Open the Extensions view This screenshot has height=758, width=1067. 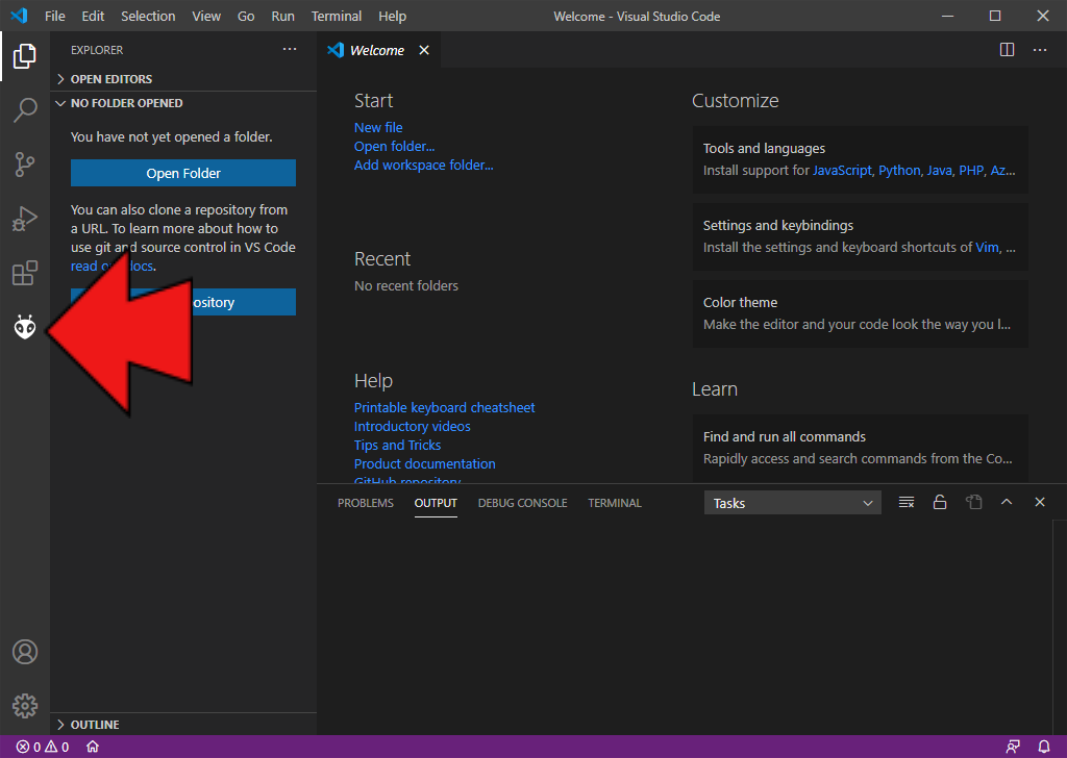coord(25,273)
